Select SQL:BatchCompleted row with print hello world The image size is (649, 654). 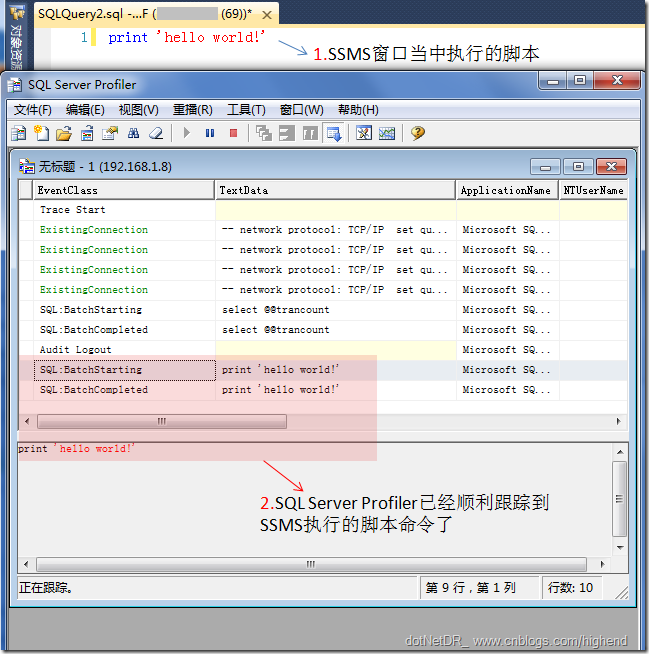coord(323,390)
